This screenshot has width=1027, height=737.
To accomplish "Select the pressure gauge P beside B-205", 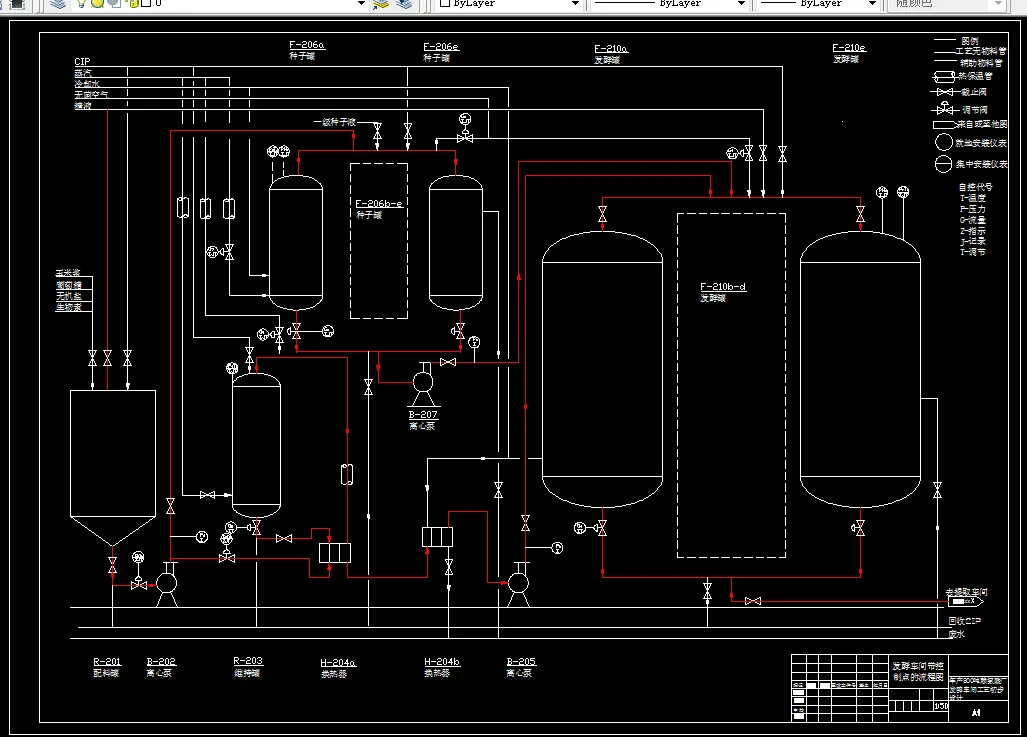I will point(557,548).
